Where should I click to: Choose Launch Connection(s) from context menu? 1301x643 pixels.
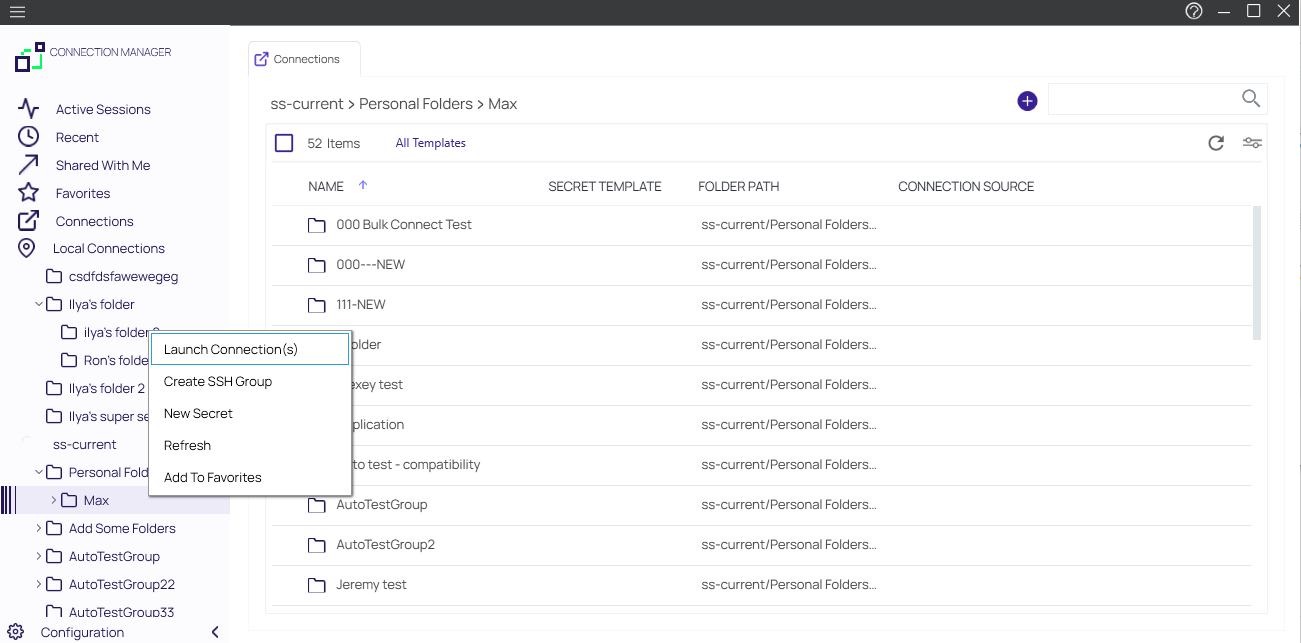(x=231, y=349)
